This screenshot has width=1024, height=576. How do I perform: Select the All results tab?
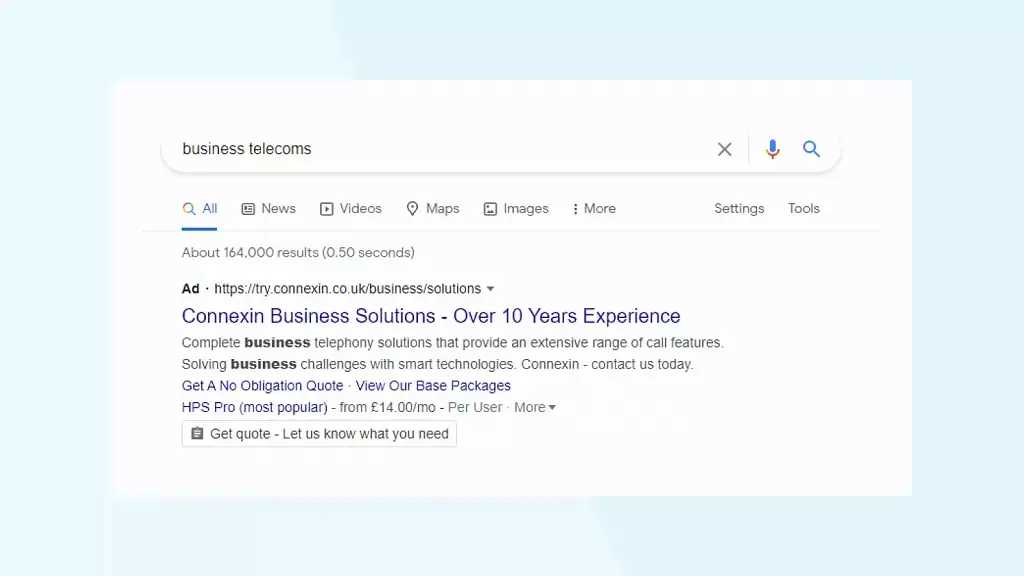(x=200, y=208)
